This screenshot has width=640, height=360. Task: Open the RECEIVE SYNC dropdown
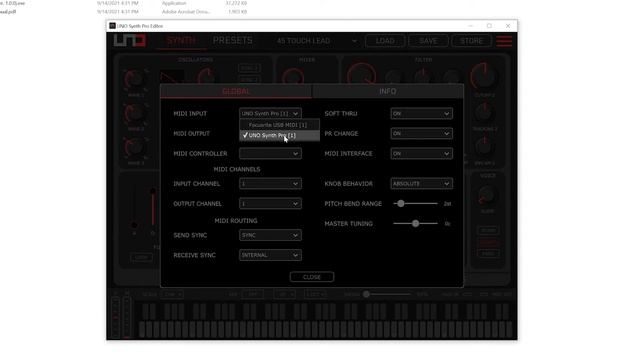[270, 255]
